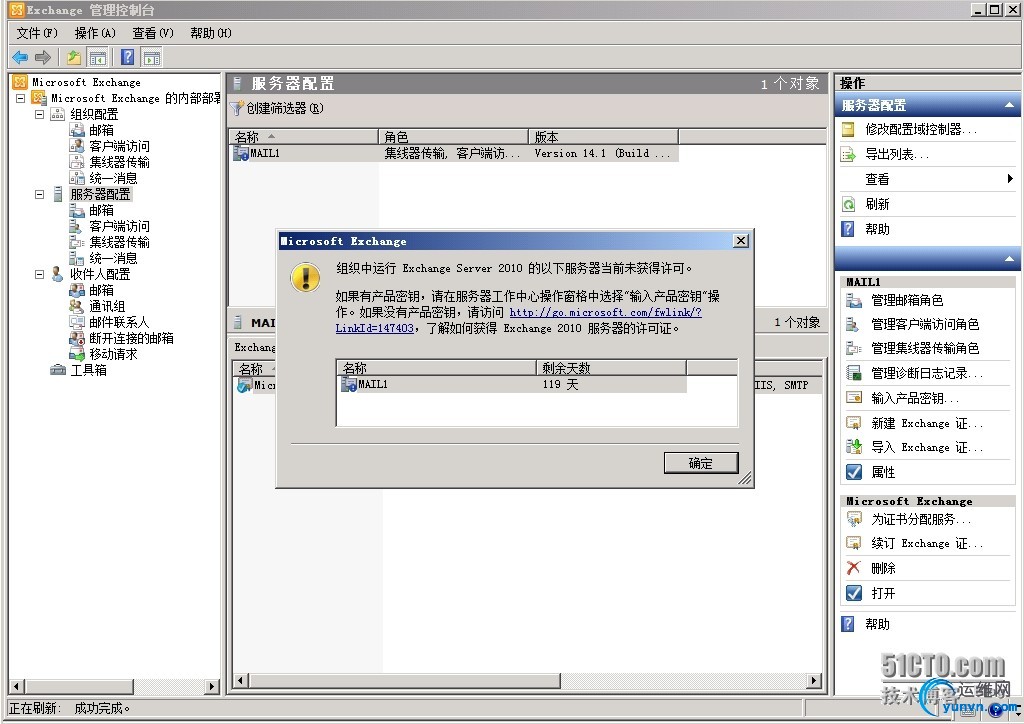
Task: Collapse the 收件人配置 tree node
Action: (39, 274)
